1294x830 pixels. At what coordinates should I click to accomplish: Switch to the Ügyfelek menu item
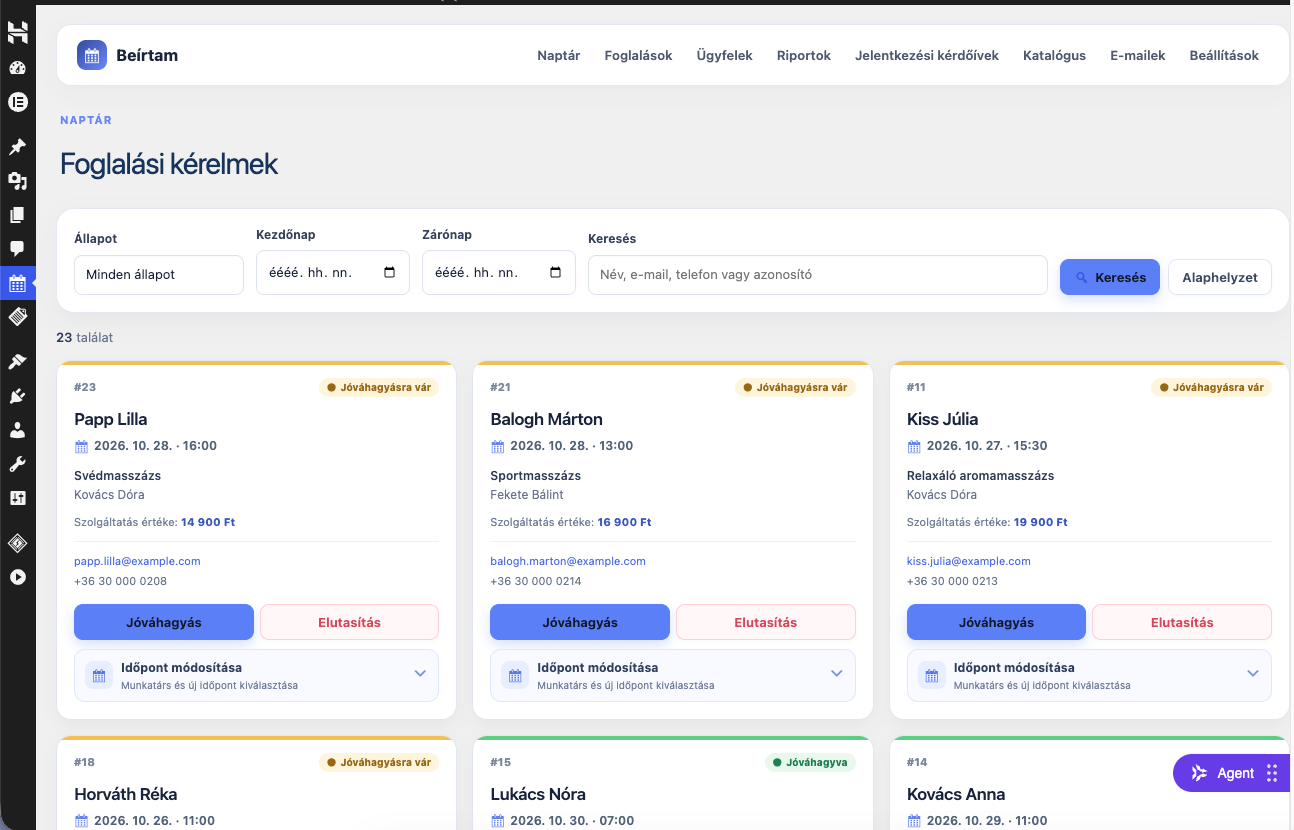[x=725, y=56]
